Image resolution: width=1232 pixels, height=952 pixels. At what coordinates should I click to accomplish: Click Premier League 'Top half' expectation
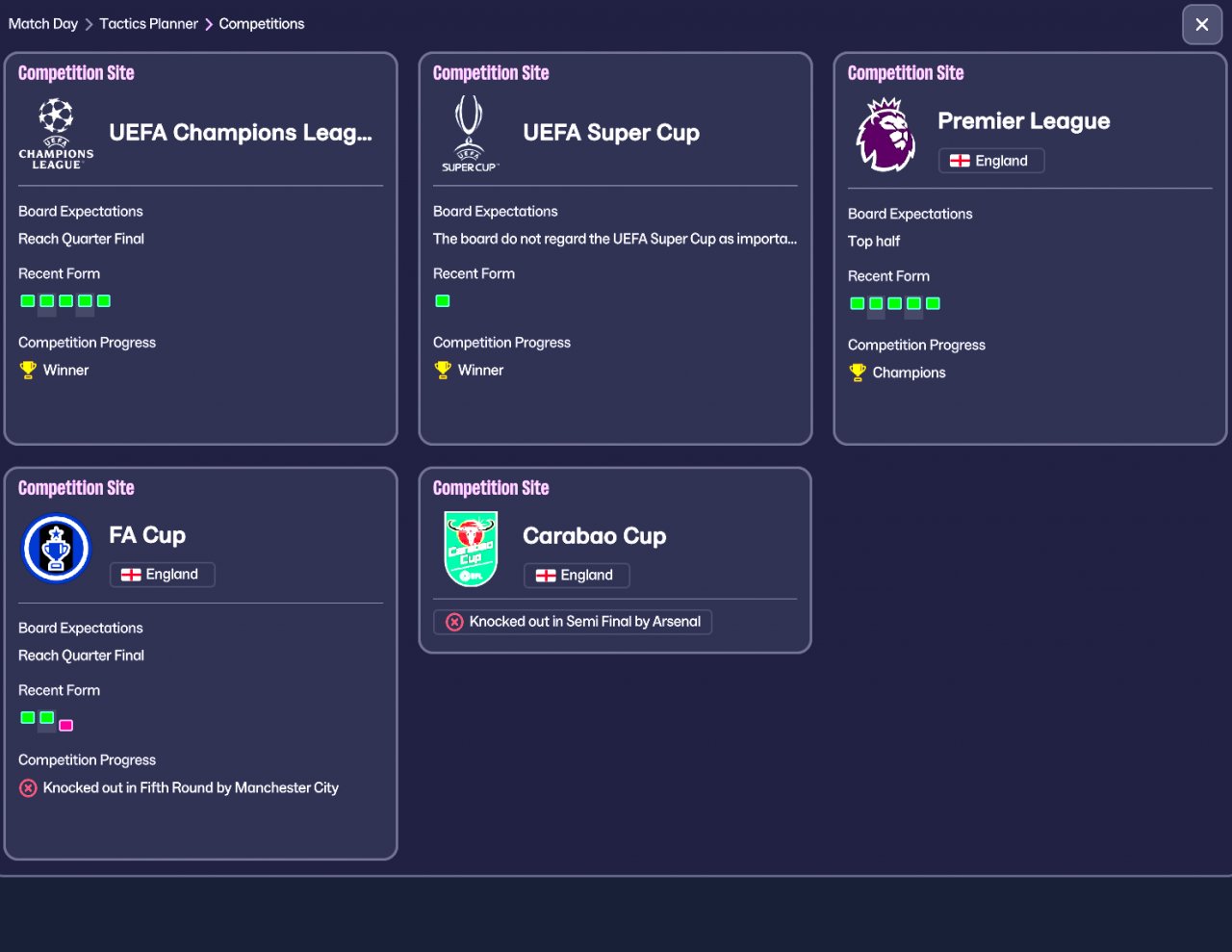pos(874,242)
